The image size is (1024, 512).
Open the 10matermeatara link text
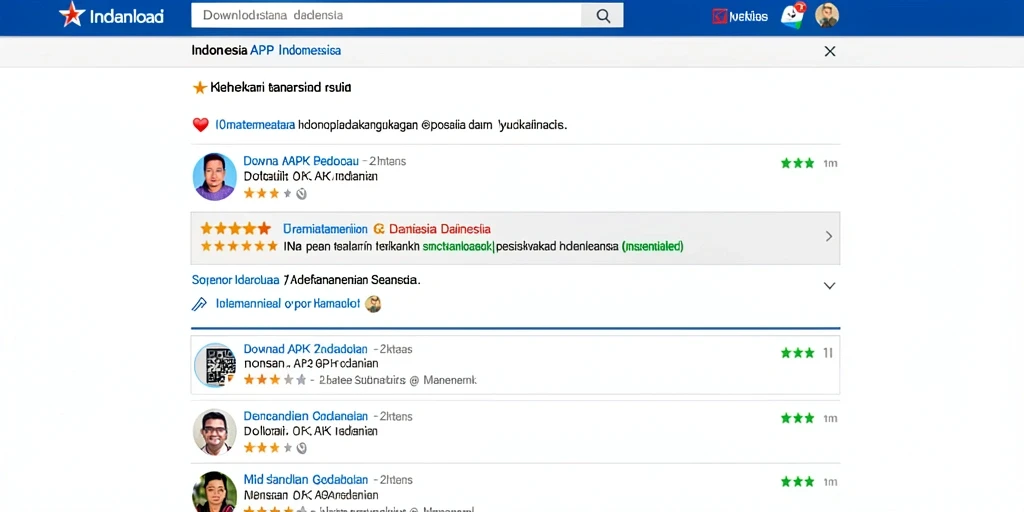(255, 125)
